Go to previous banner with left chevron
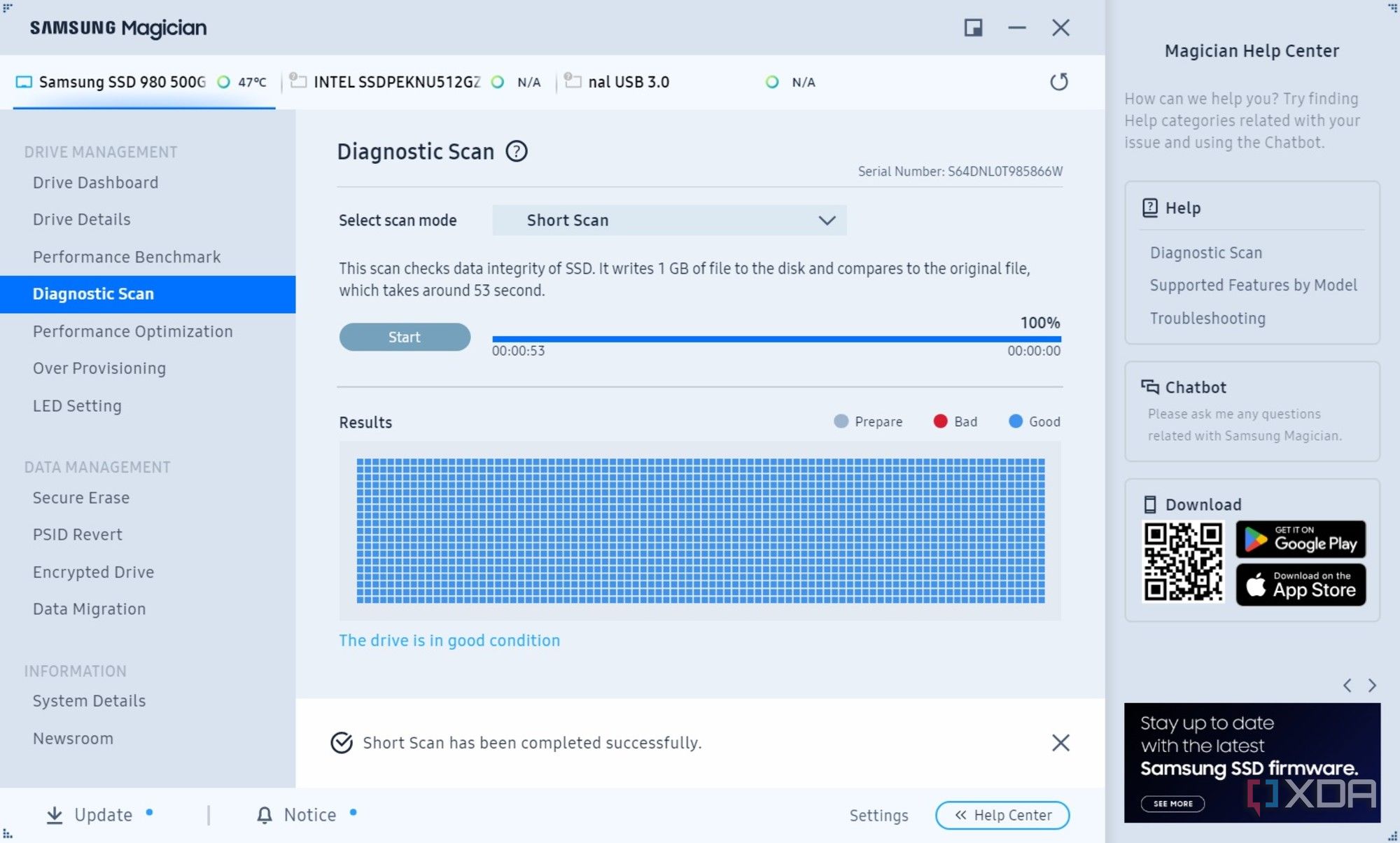The height and width of the screenshot is (843, 1400). pyautogui.click(x=1347, y=685)
